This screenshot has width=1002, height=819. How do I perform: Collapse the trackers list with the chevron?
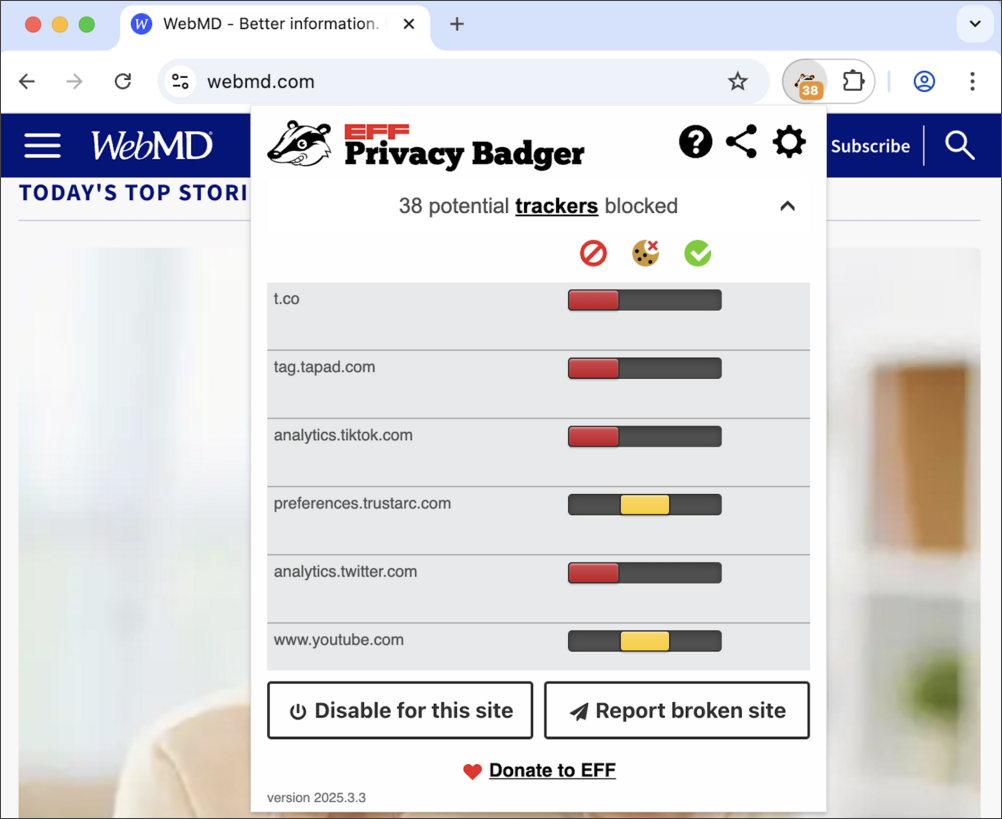(787, 206)
